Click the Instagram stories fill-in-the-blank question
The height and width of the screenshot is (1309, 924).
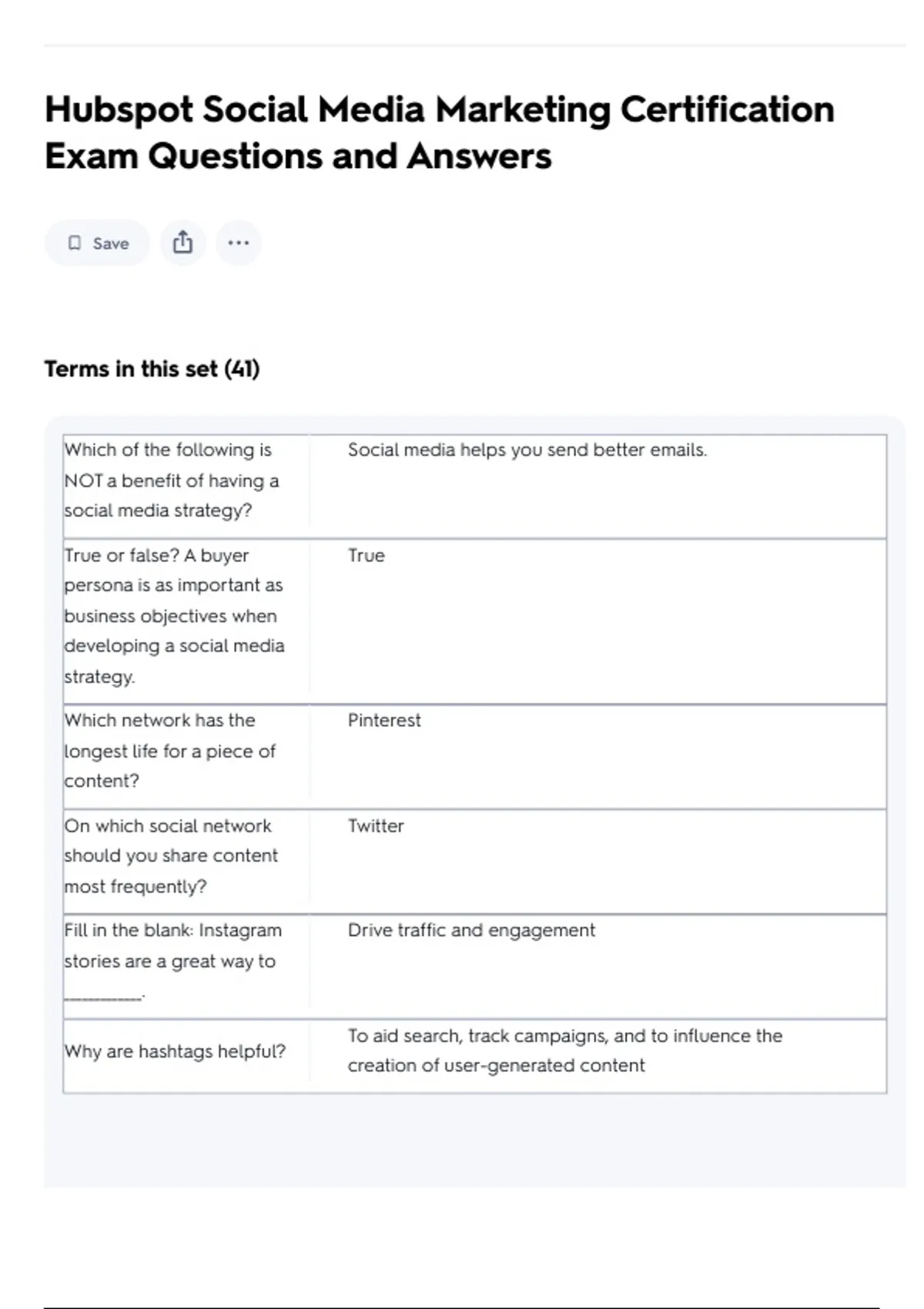click(172, 946)
